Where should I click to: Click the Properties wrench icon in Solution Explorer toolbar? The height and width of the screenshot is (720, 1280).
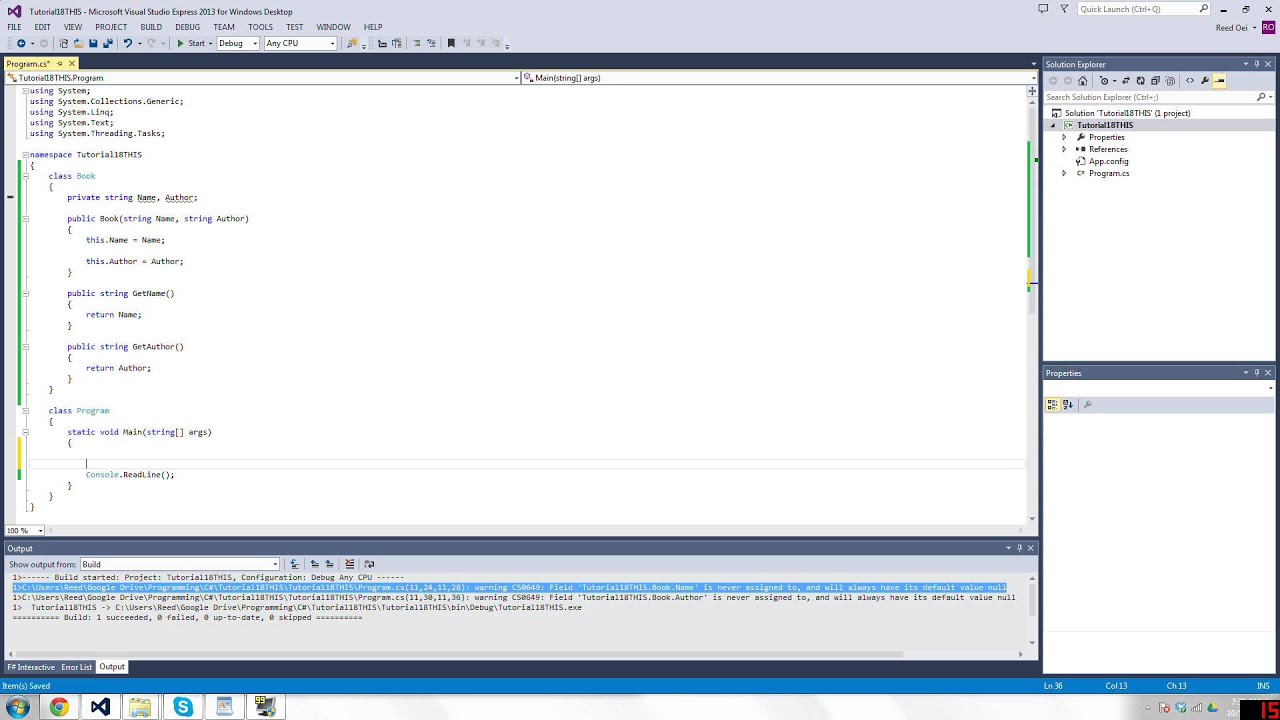(x=1205, y=80)
